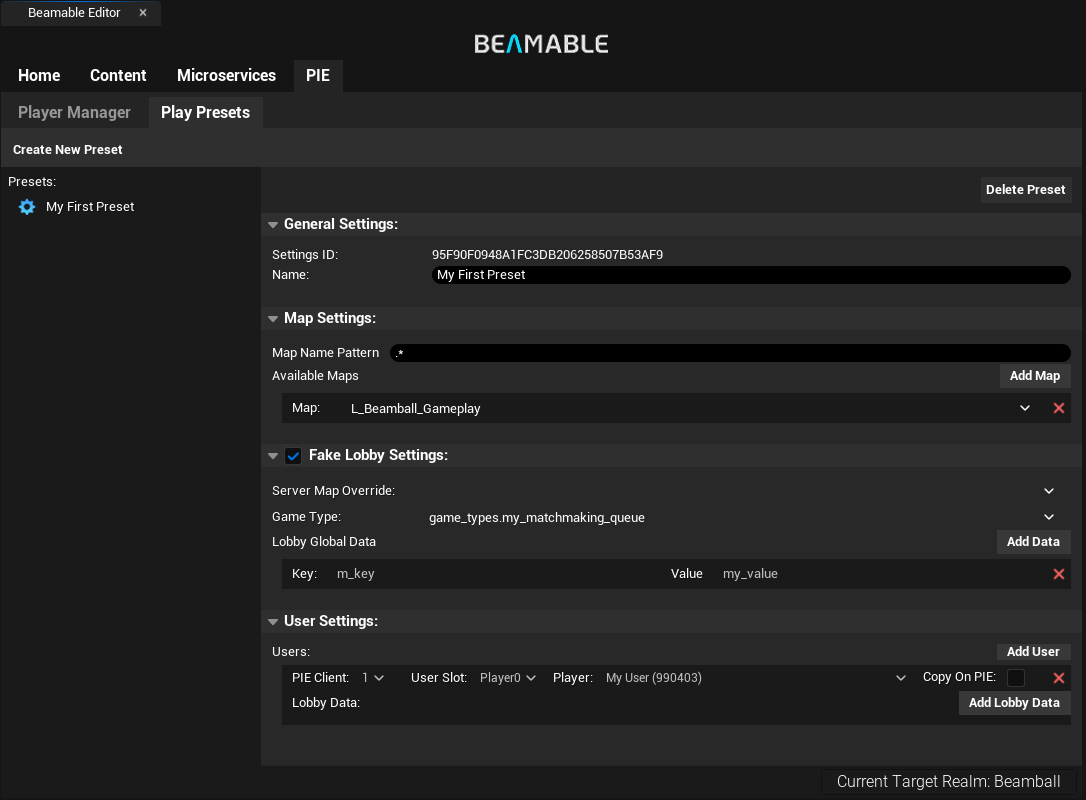Close the Beamable Editor tab
This screenshot has width=1086, height=800.
coord(143,12)
